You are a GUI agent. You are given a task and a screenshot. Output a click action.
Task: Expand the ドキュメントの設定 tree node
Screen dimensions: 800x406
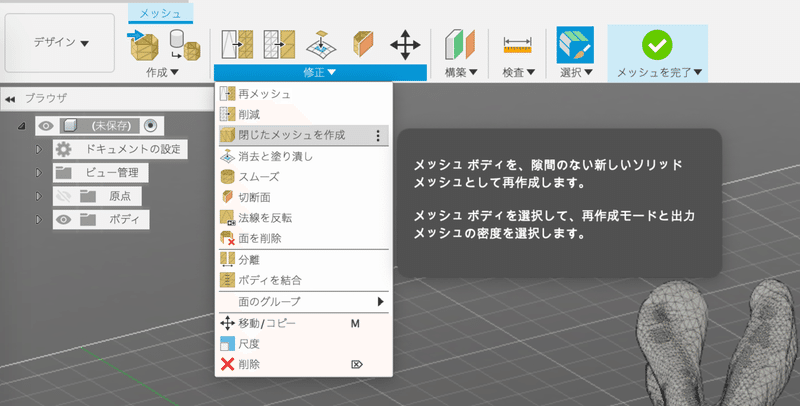pyautogui.click(x=38, y=149)
